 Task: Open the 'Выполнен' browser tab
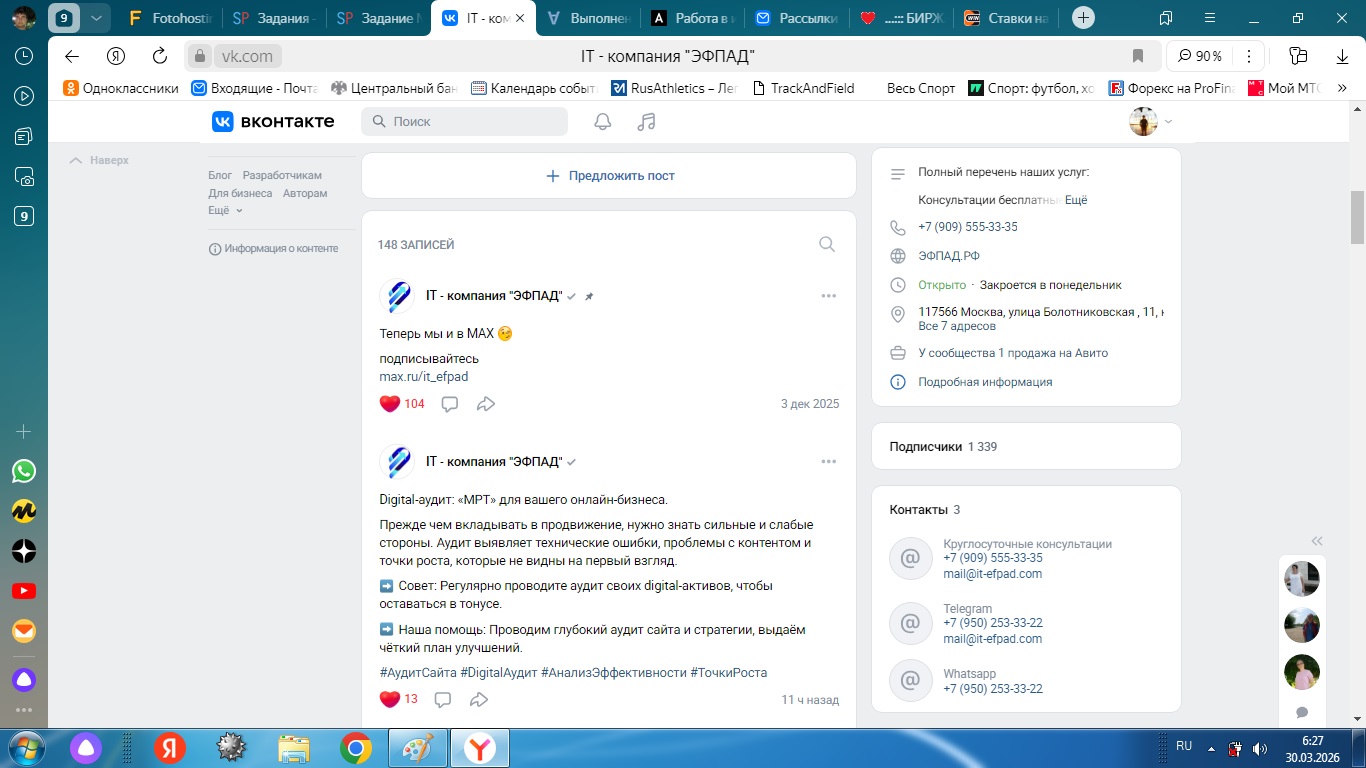point(589,17)
